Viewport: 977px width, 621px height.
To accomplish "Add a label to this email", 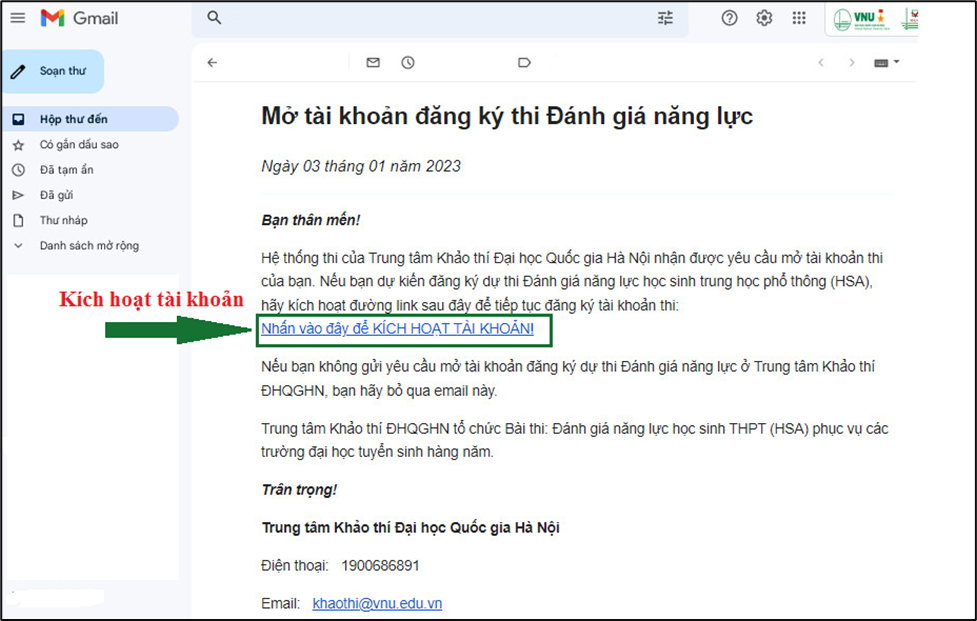I will 524,63.
